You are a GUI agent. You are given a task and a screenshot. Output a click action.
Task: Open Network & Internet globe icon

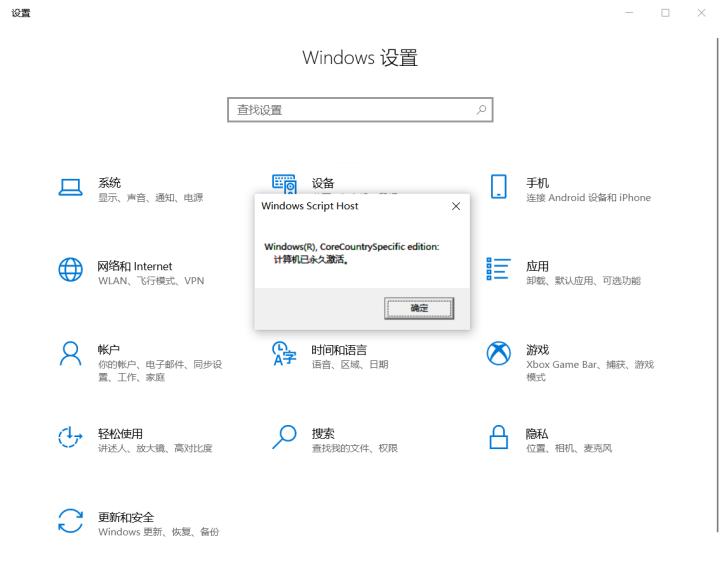(71, 269)
